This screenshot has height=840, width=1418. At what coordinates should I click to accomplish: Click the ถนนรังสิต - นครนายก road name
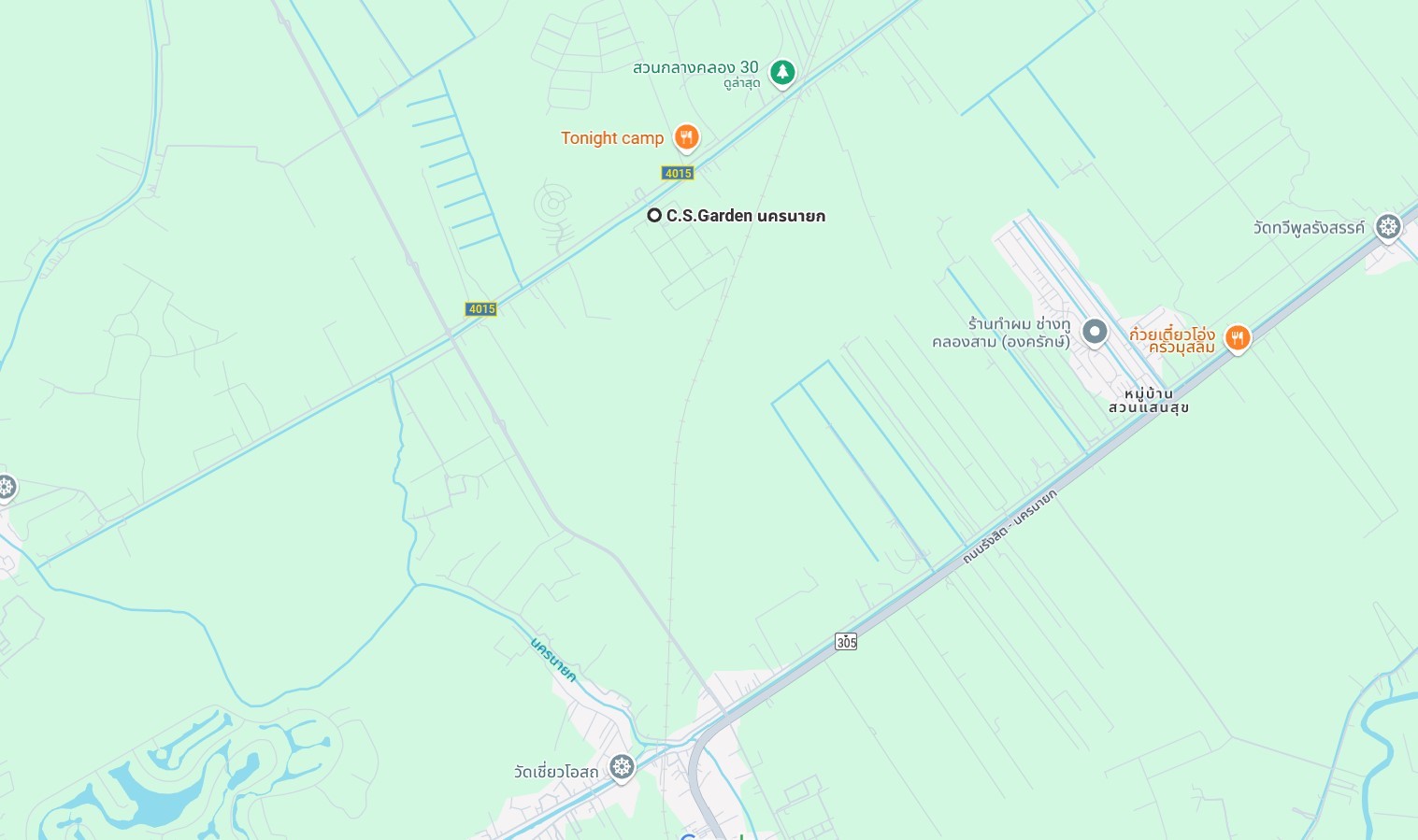[x=1010, y=527]
